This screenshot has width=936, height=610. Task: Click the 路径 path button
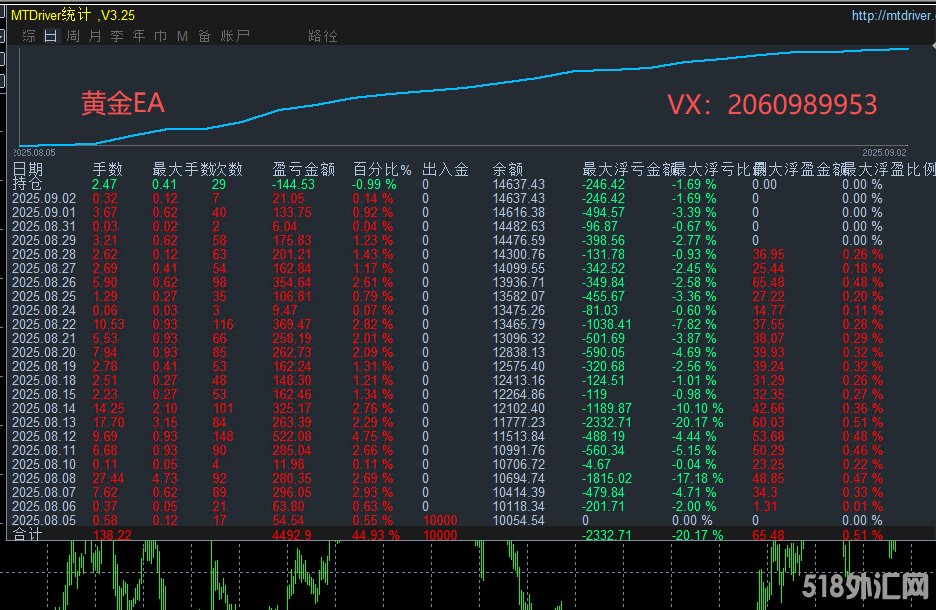pos(323,36)
